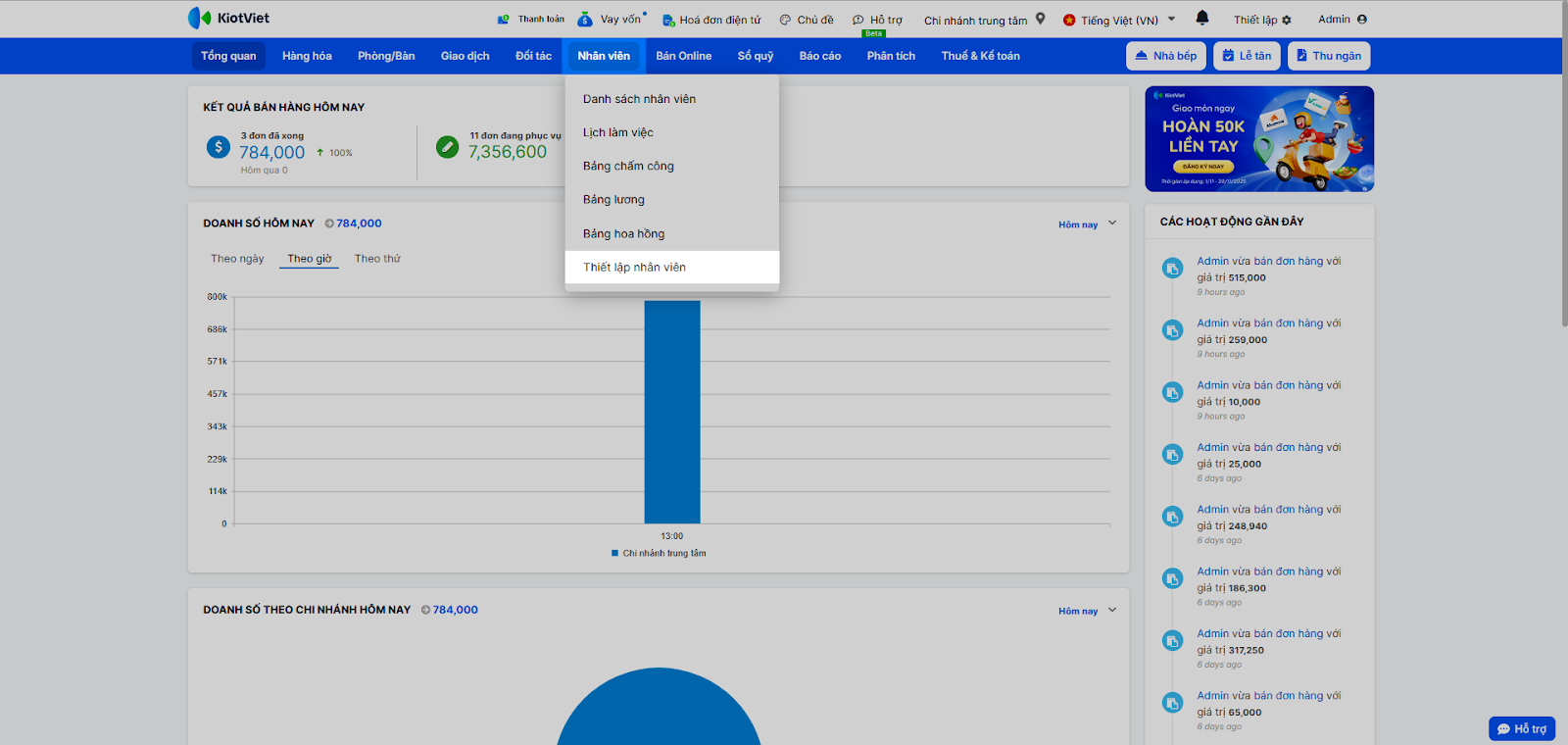Click the green pencil icon for orders being served
The height and width of the screenshot is (745, 1568).
click(447, 147)
